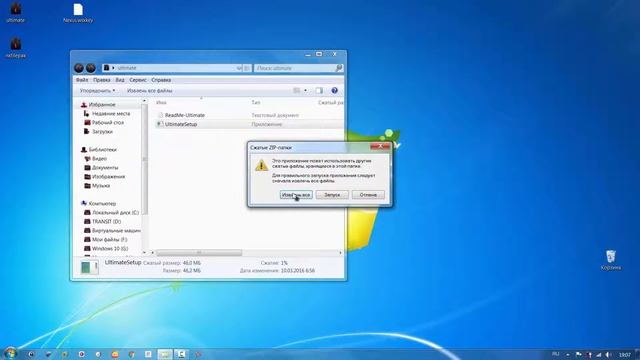Select Рабочий стол in navigation pane
Image resolution: width=640 pixels, height=360 pixels.
(x=107, y=123)
